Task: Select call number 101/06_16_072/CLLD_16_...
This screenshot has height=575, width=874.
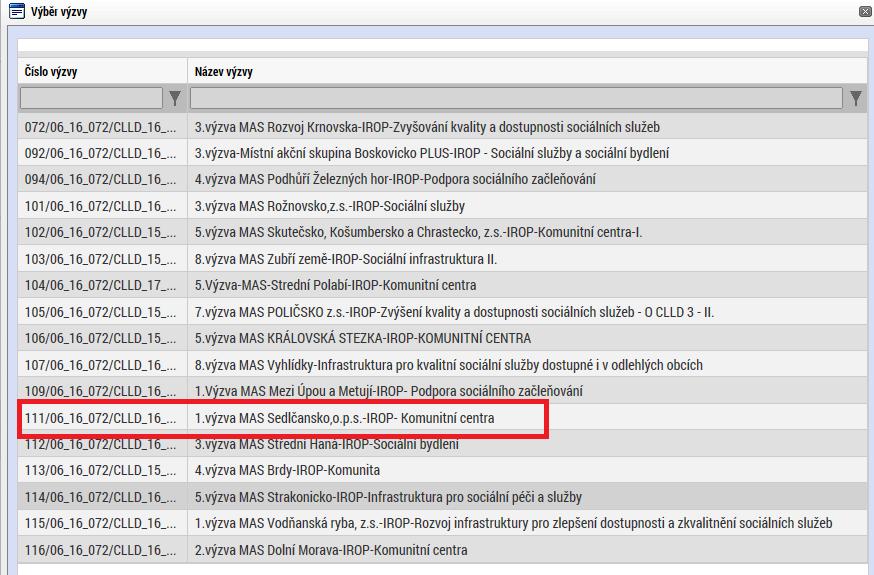Action: pyautogui.click(x=100, y=206)
